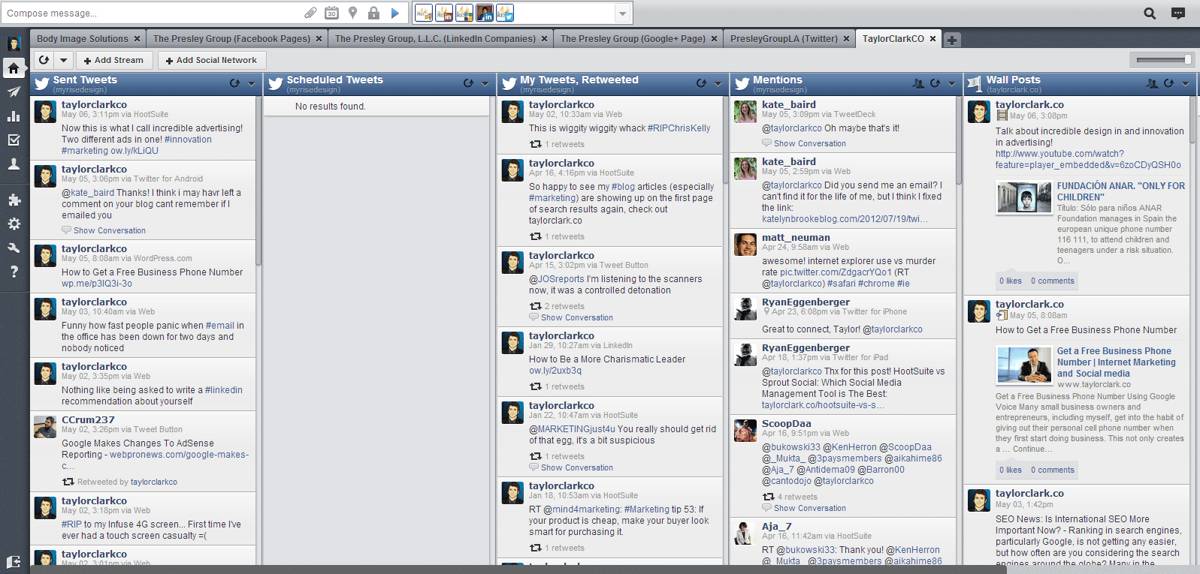The width and height of the screenshot is (1200, 574).
Task: Add a location with the pin icon
Action: 353,13
